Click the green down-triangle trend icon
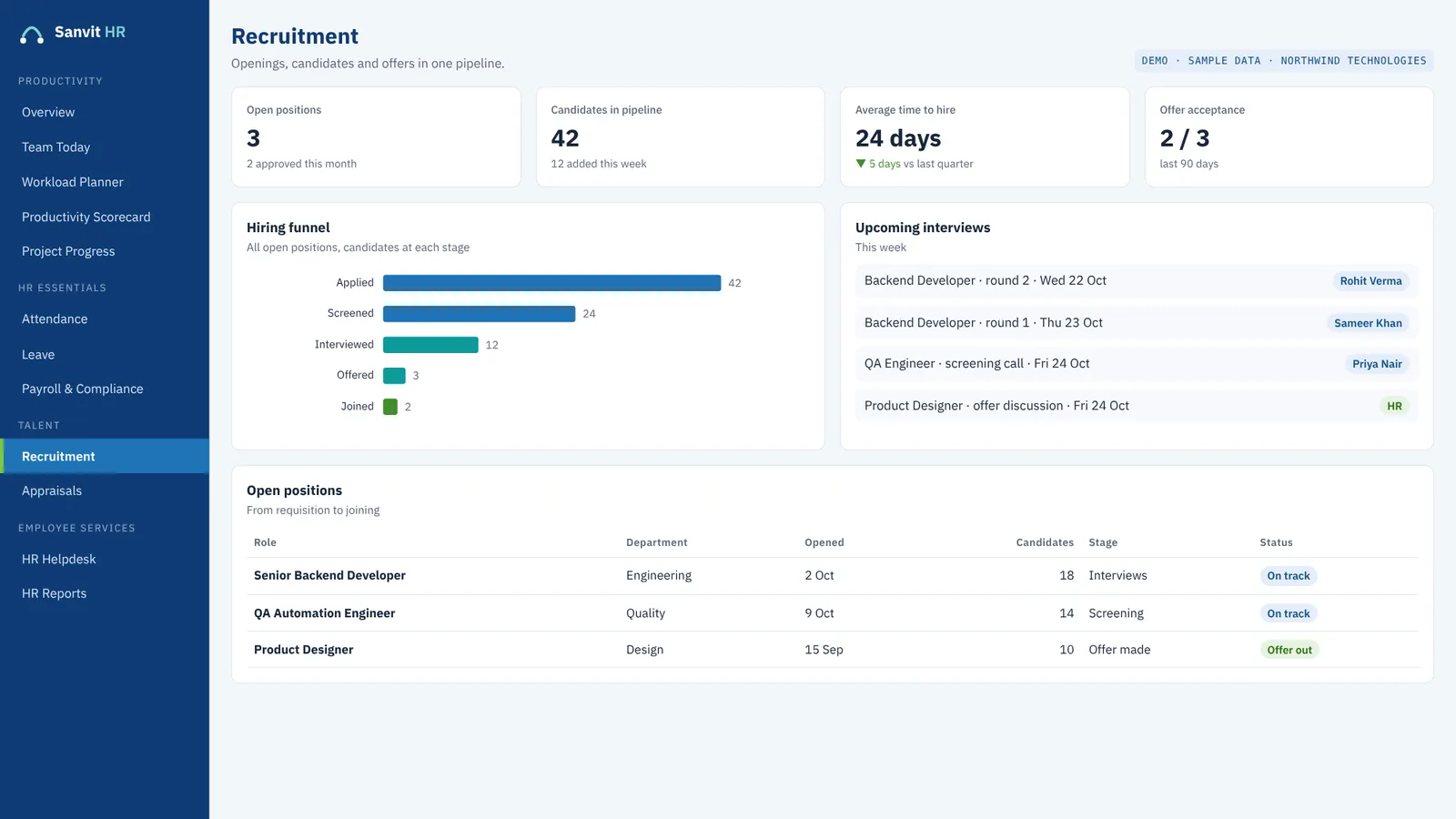The width and height of the screenshot is (1456, 819). pos(861,164)
